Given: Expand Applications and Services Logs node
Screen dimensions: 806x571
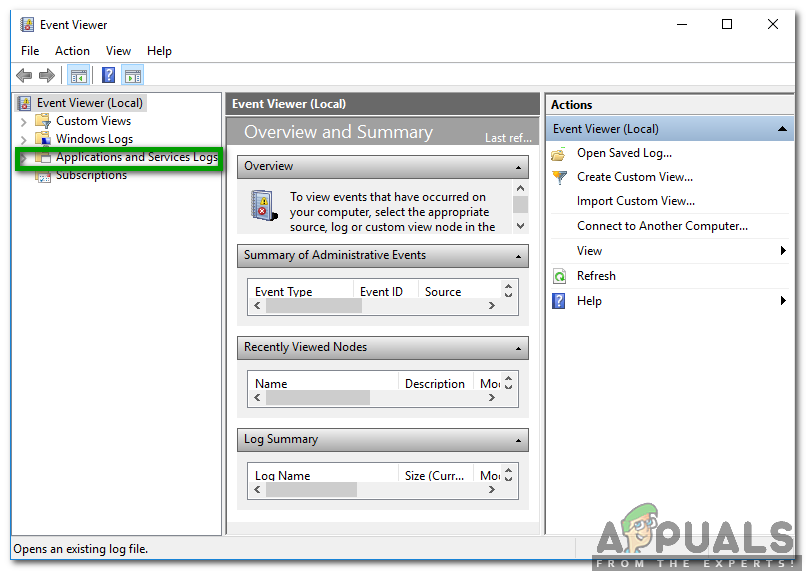Looking at the screenshot, I should coord(23,157).
